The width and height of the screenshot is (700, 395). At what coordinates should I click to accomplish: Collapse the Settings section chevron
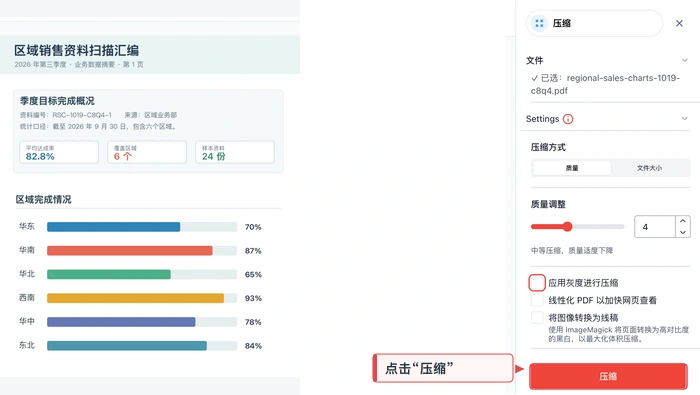[x=684, y=119]
